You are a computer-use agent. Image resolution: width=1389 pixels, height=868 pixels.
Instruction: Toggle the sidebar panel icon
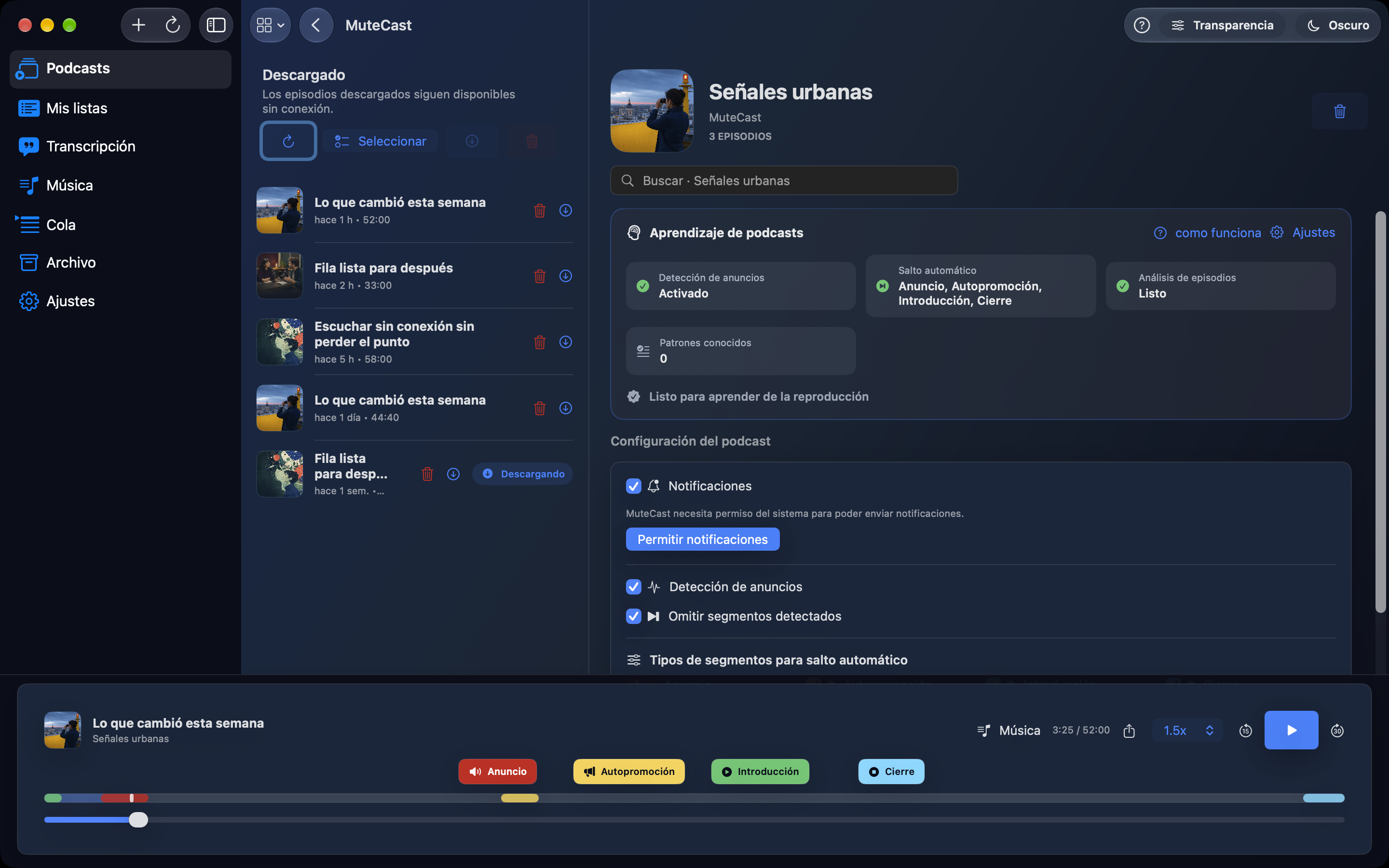coord(216,25)
